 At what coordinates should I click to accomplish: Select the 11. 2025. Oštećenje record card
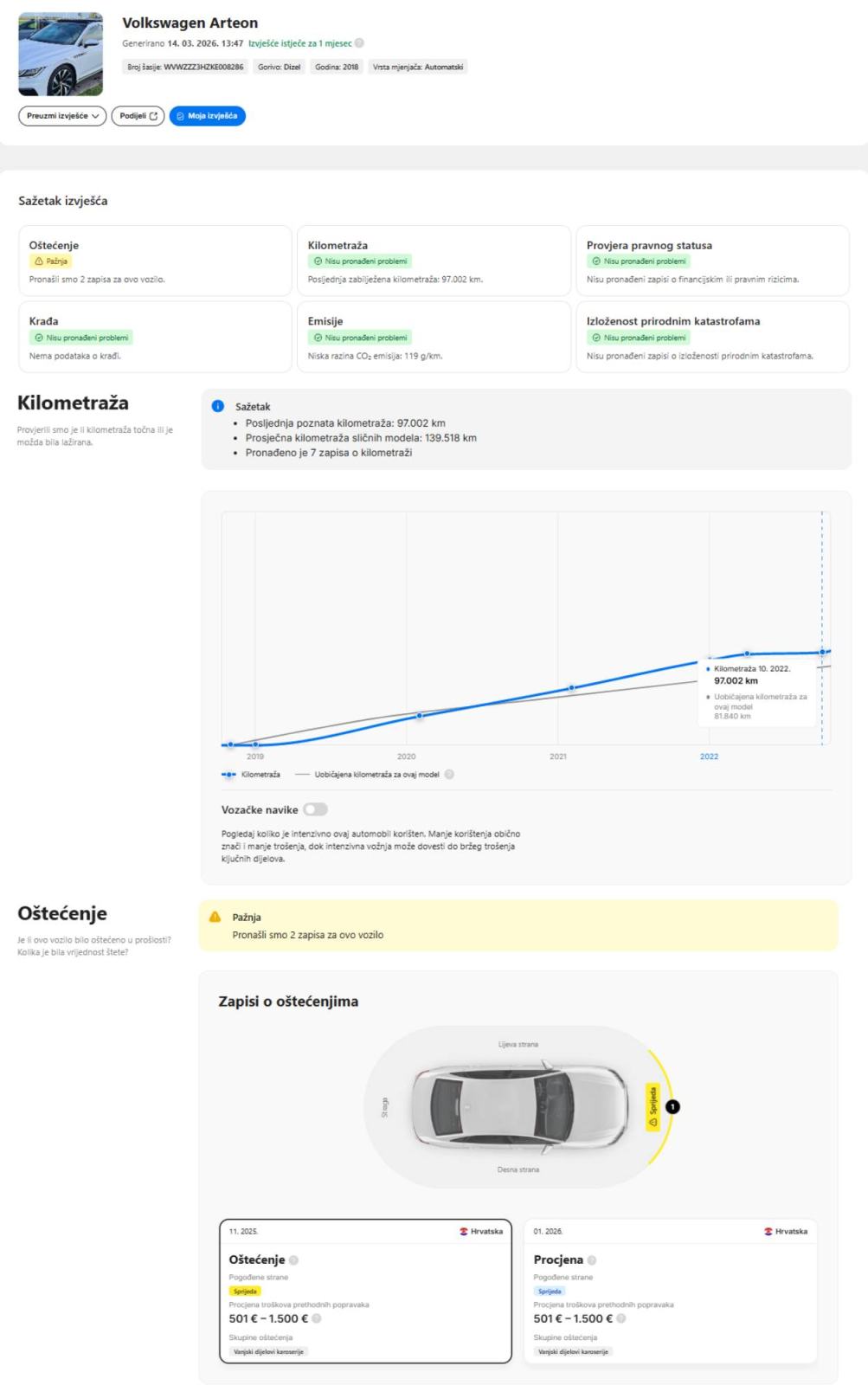[365, 1291]
